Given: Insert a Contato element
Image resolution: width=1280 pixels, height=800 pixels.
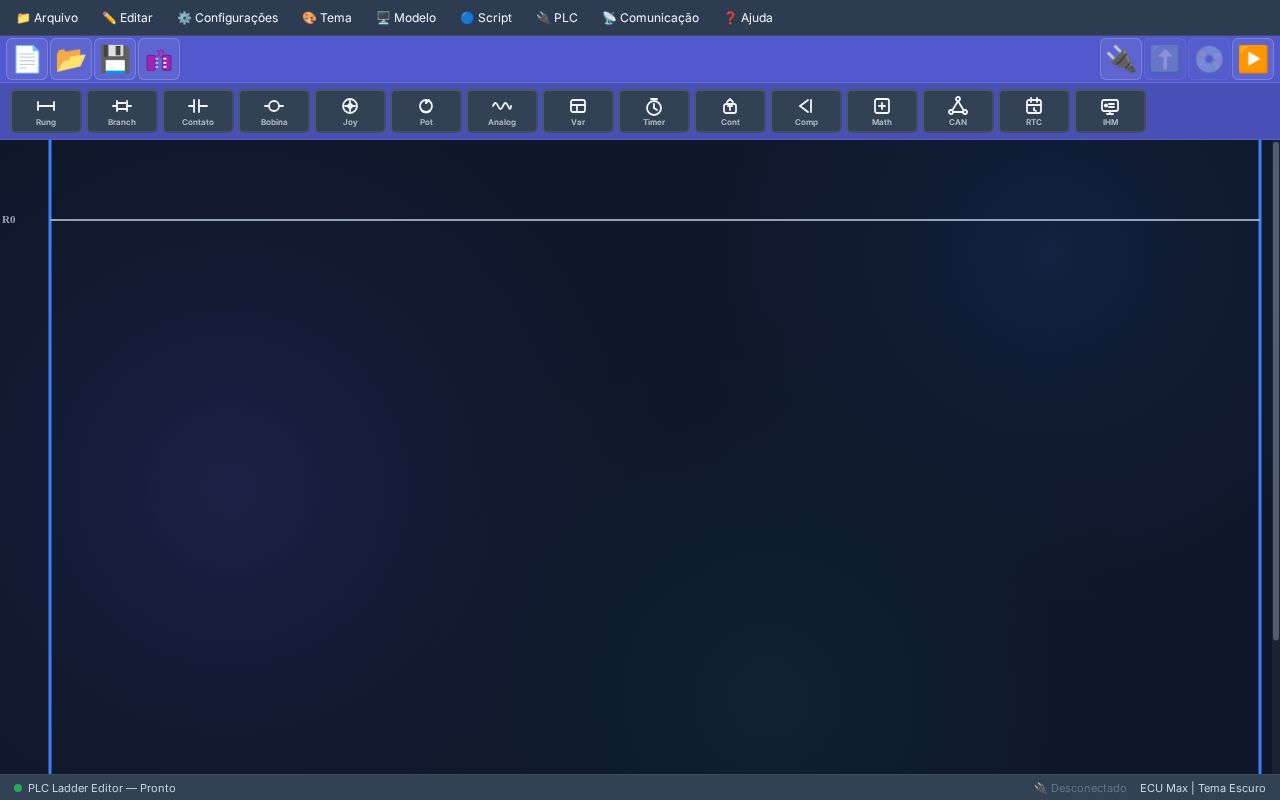Looking at the screenshot, I should point(198,111).
